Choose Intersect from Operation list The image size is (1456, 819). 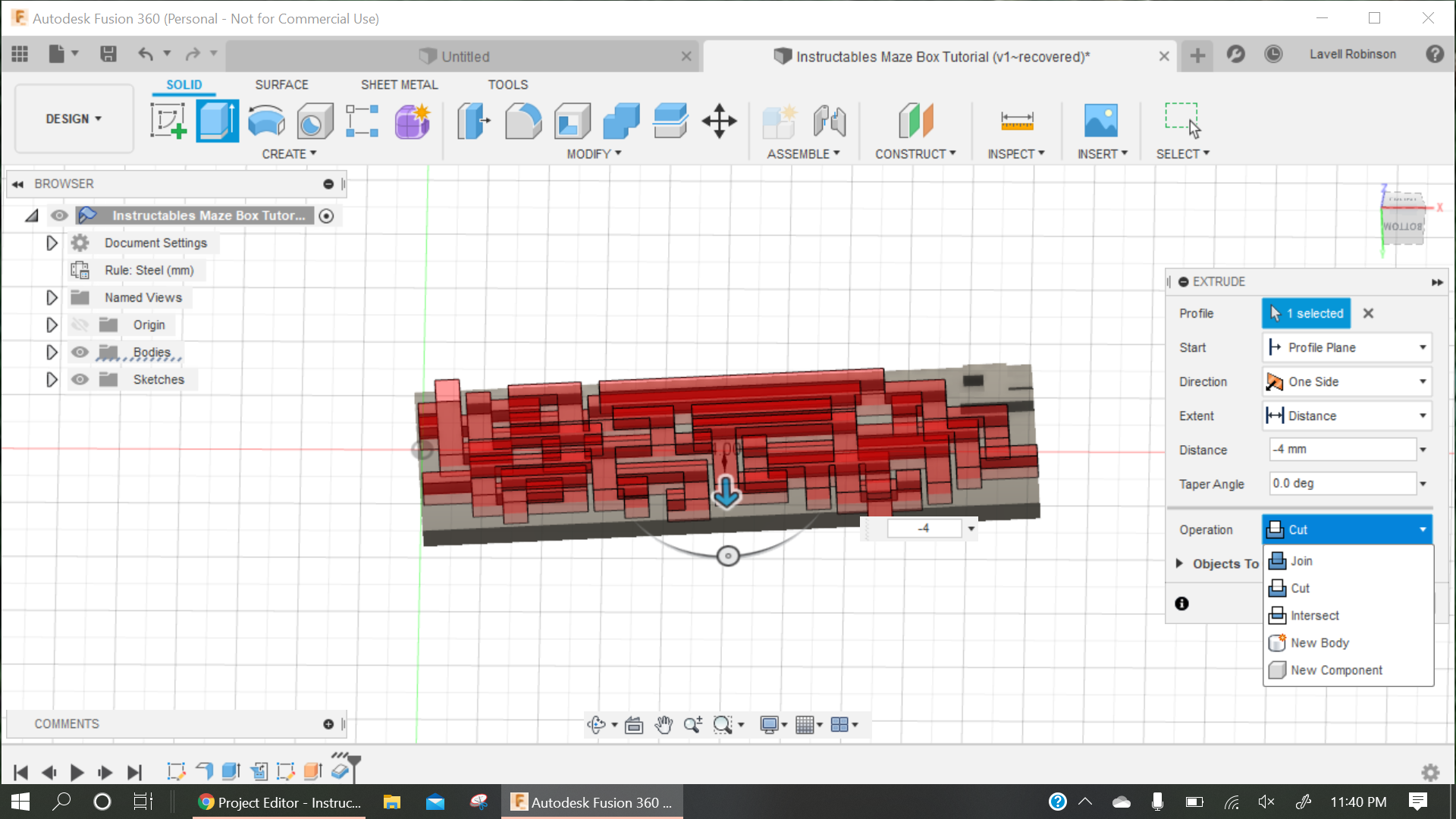[1348, 616]
